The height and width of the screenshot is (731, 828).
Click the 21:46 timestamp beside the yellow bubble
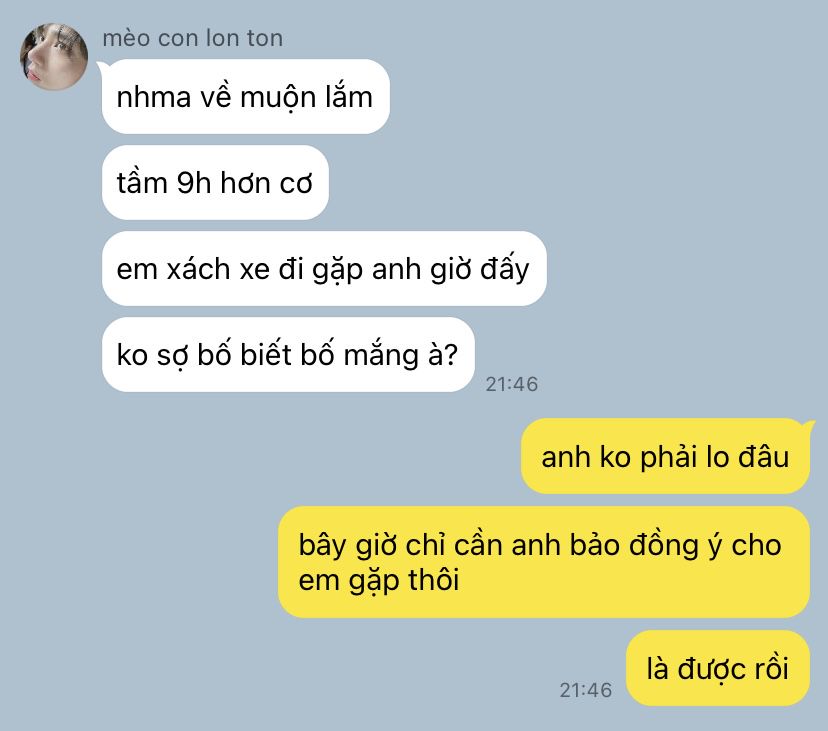(x=586, y=690)
